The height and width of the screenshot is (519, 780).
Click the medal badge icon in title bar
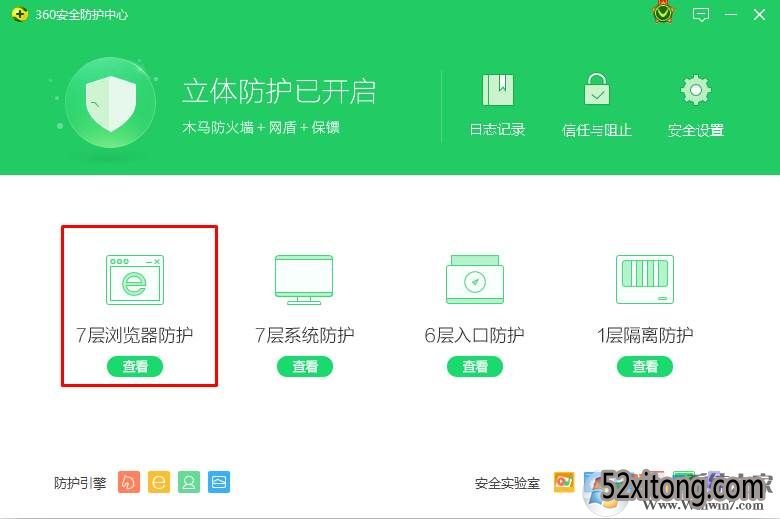(x=663, y=12)
